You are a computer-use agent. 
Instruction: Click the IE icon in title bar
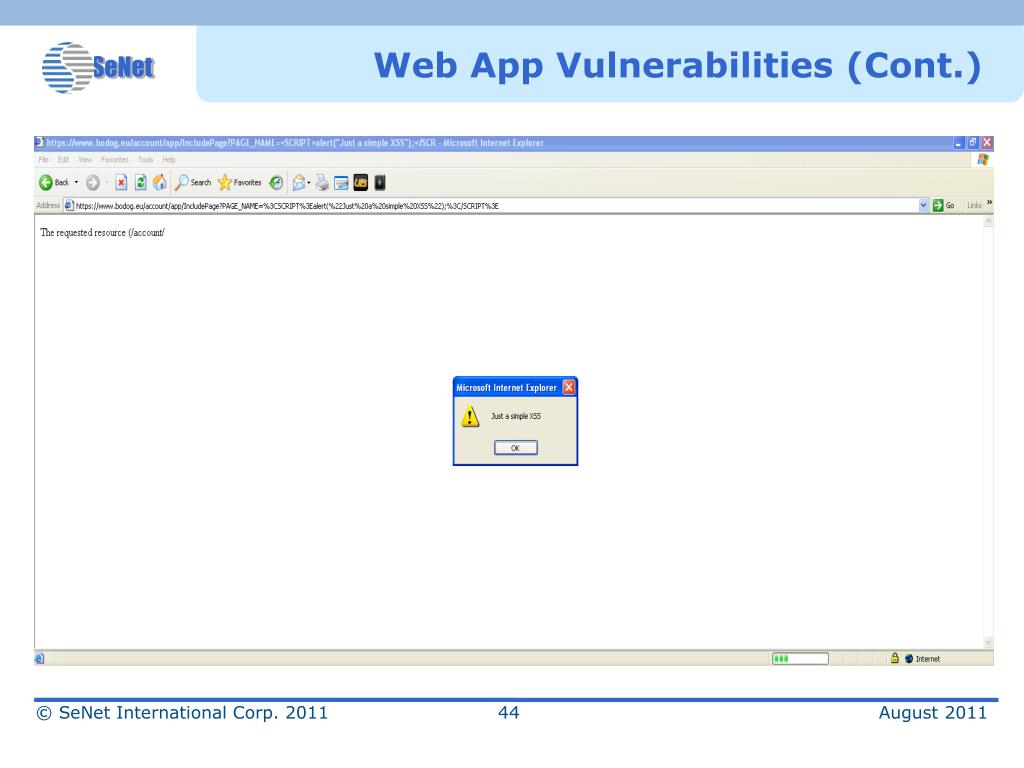coord(40,142)
